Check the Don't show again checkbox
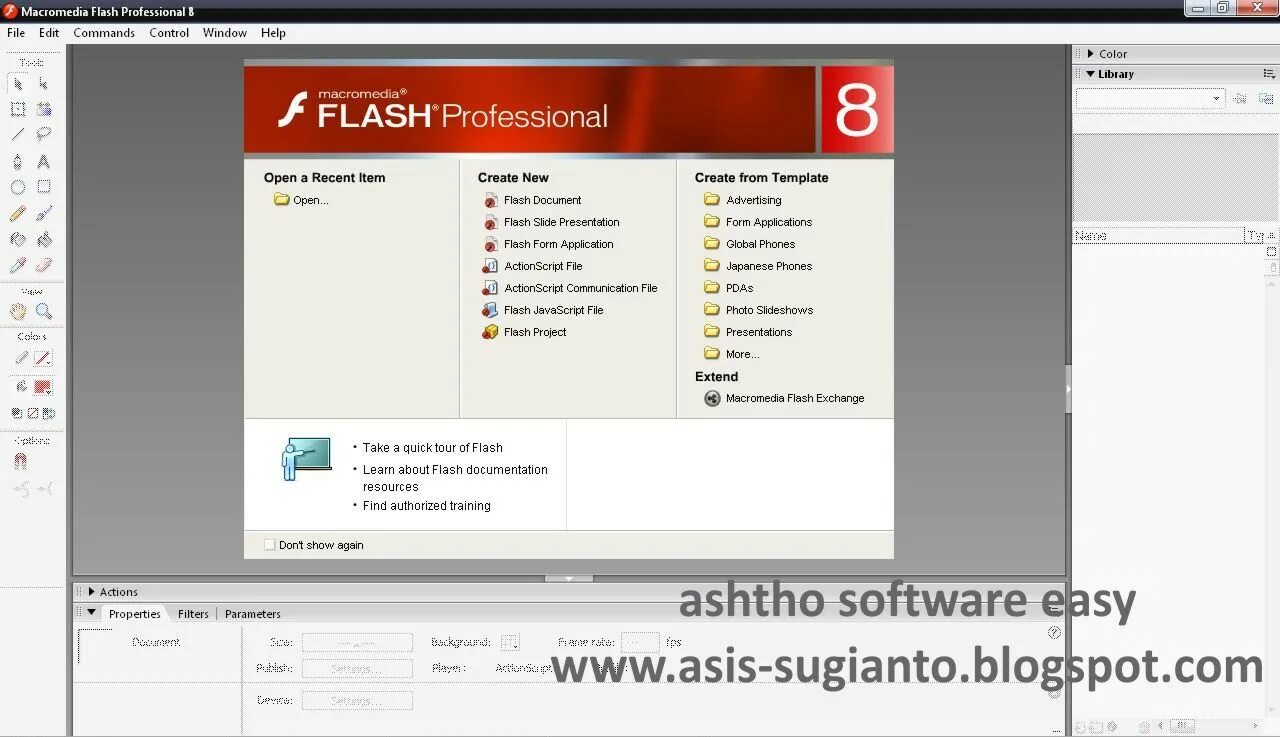Image resolution: width=1280 pixels, height=737 pixels. click(269, 545)
